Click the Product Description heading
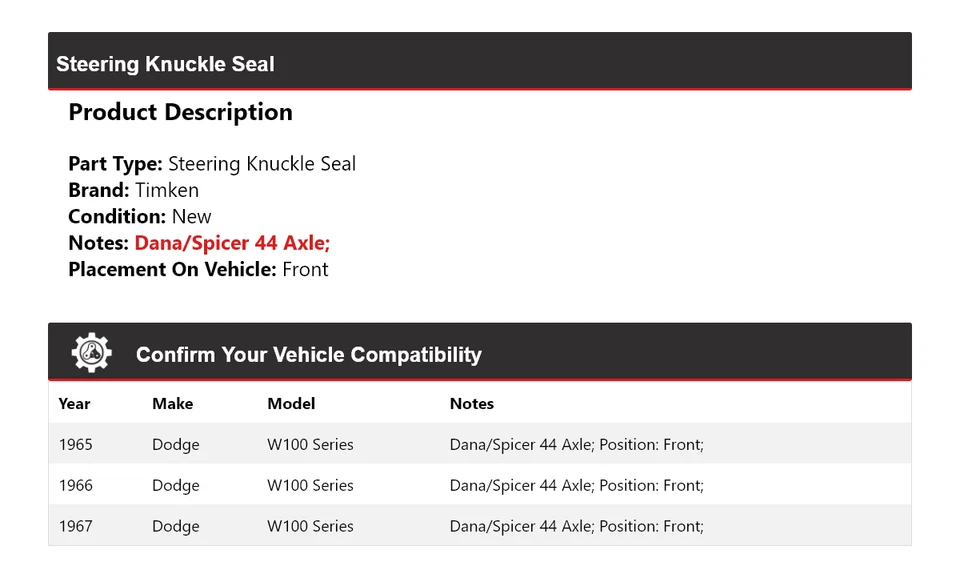The width and height of the screenshot is (960, 578). [180, 112]
